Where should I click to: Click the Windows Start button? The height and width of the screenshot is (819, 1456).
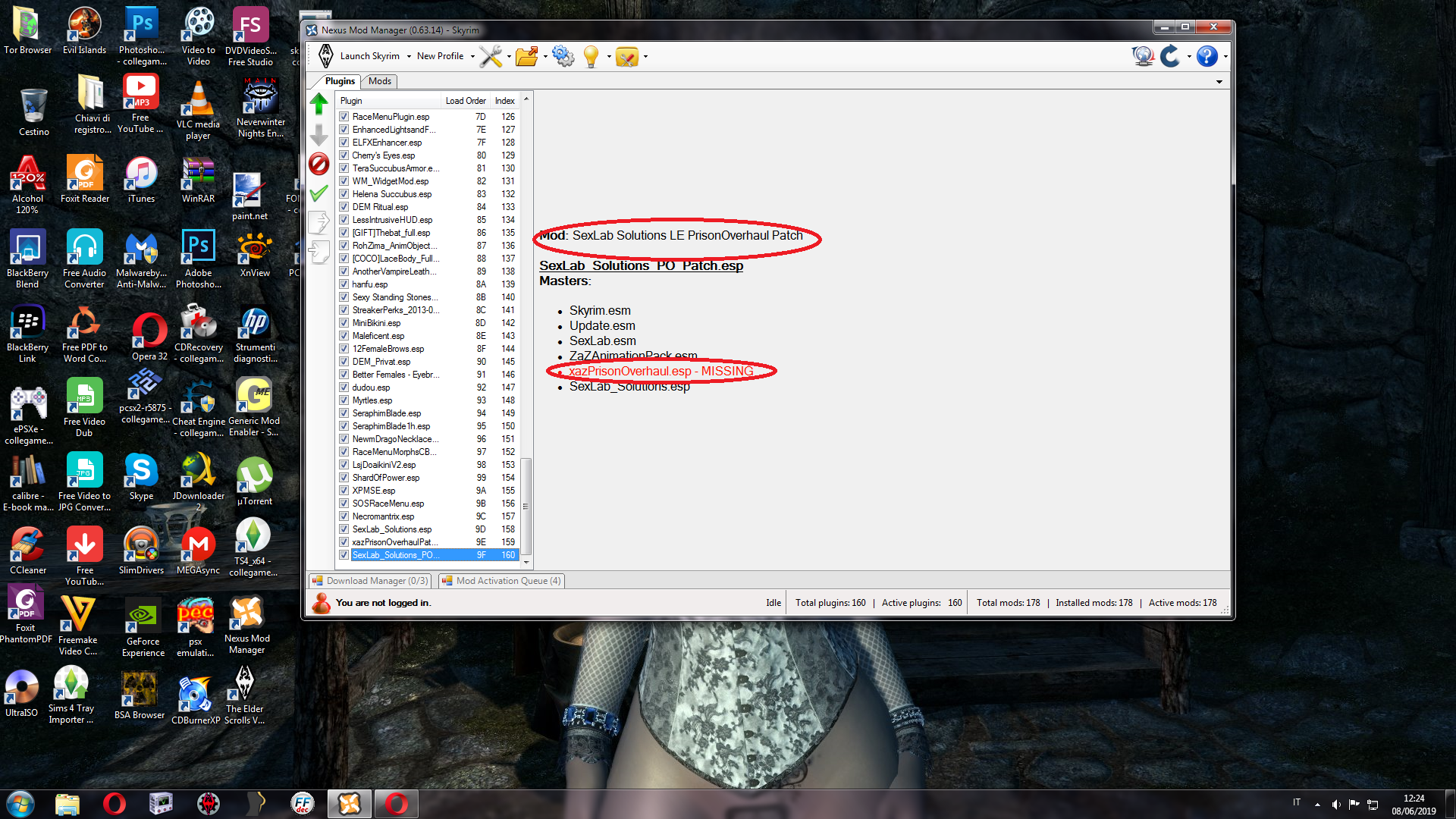pyautogui.click(x=20, y=803)
